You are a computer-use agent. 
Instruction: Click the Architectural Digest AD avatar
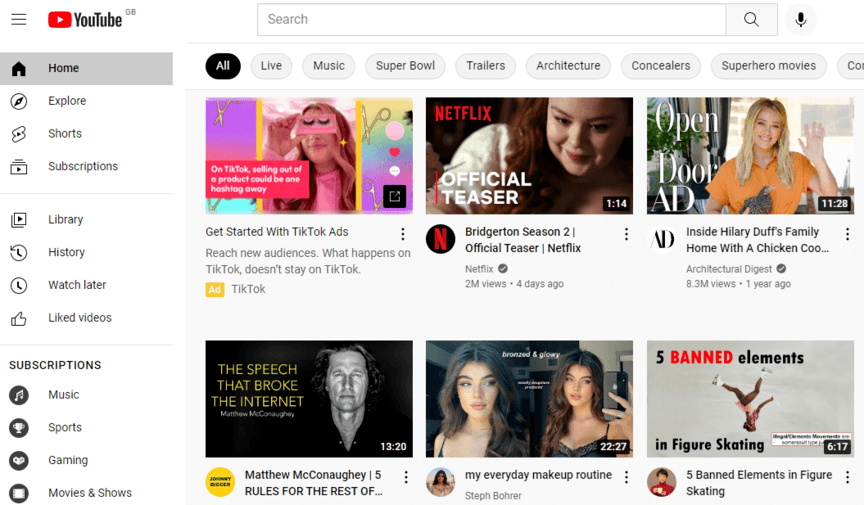[662, 239]
